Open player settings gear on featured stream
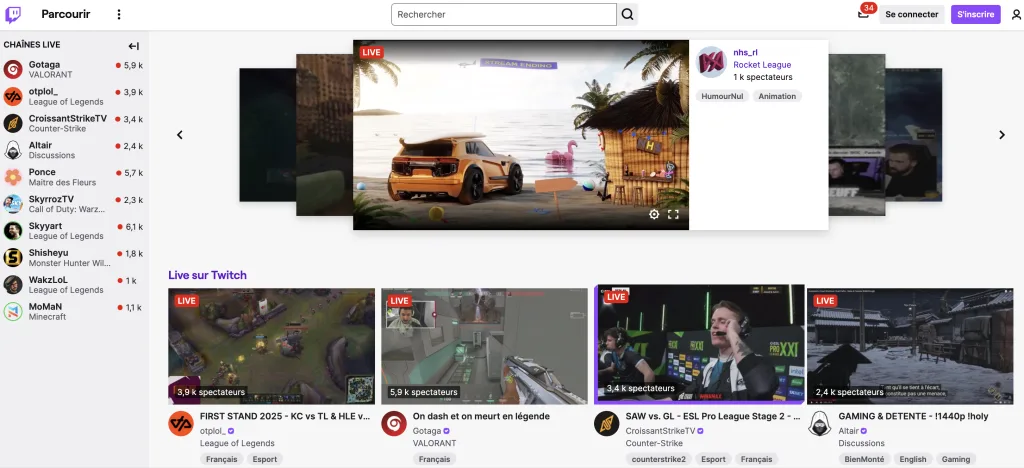Viewport: 1024px width, 468px height. [x=654, y=214]
